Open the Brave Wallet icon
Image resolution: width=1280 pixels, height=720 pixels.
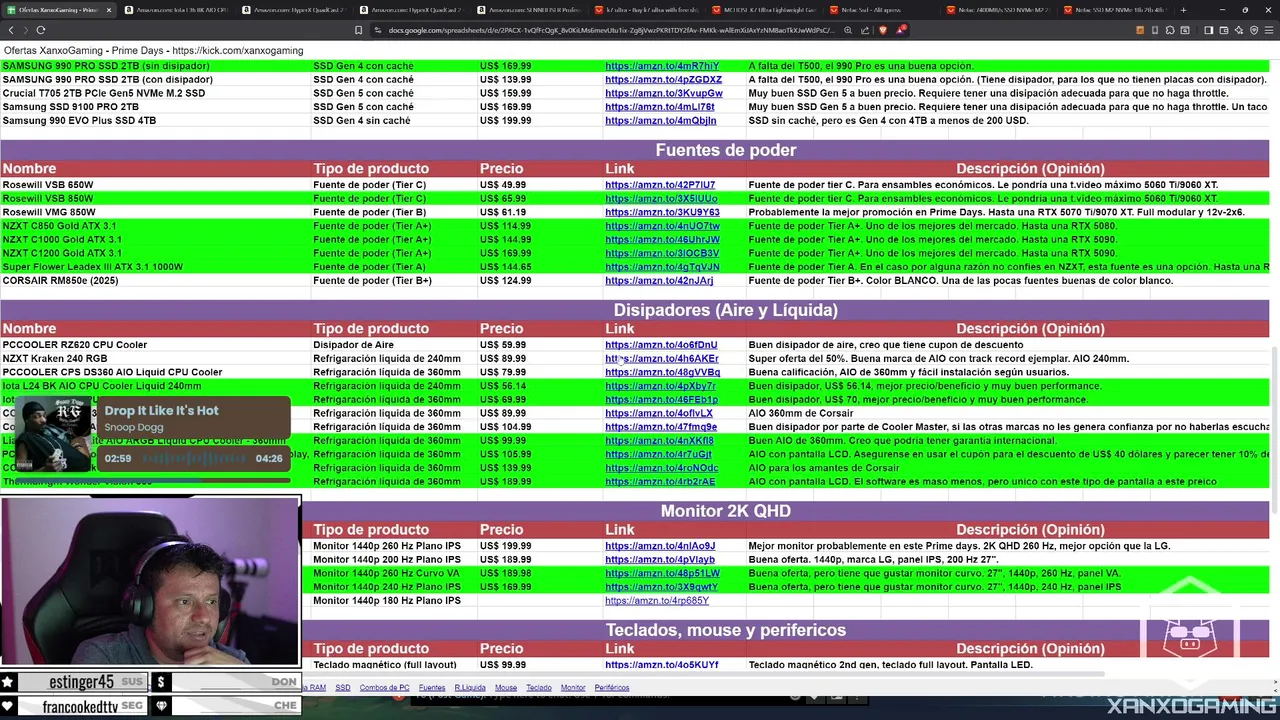coord(1224,30)
